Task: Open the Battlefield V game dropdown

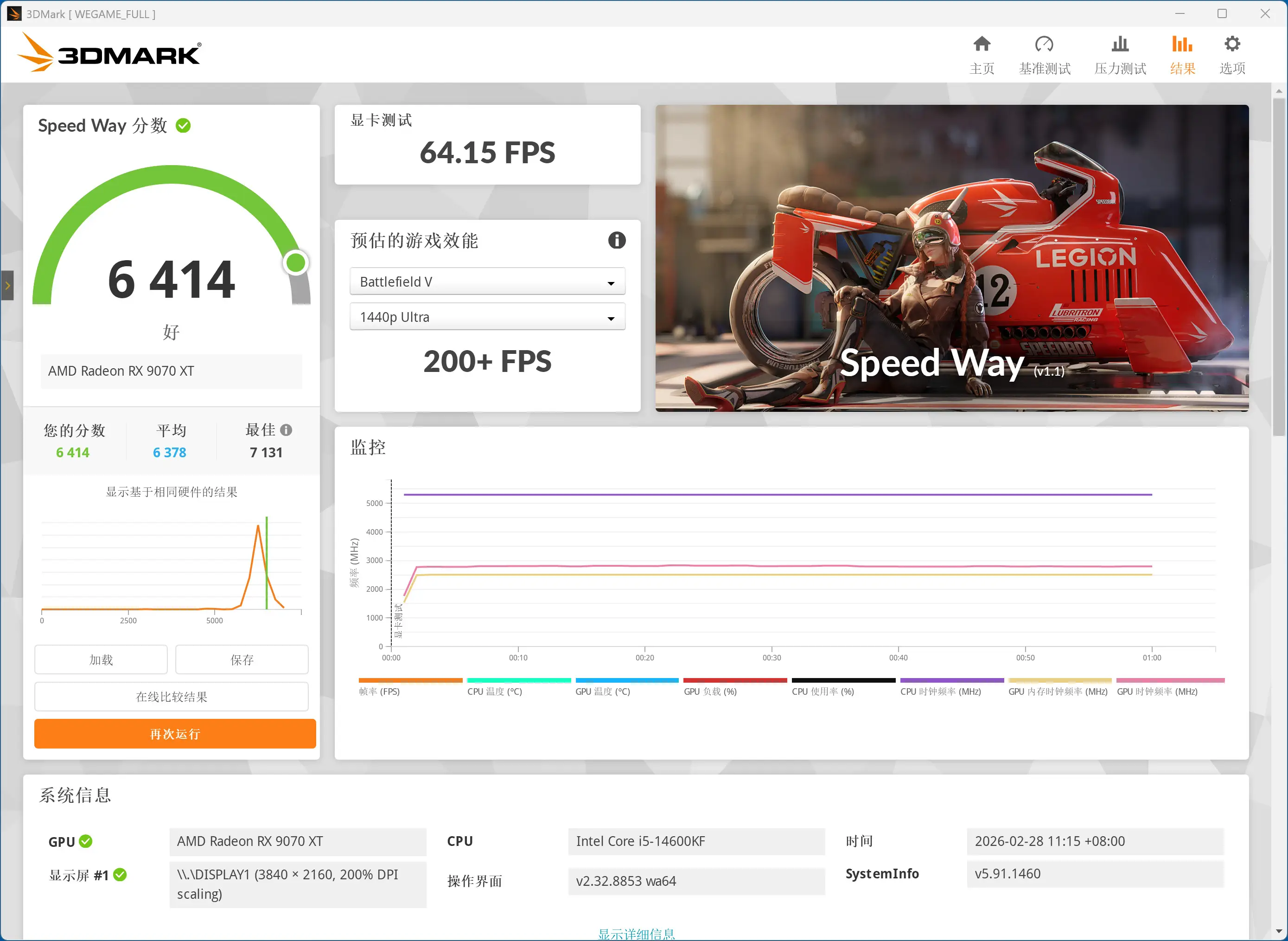Action: coord(487,282)
